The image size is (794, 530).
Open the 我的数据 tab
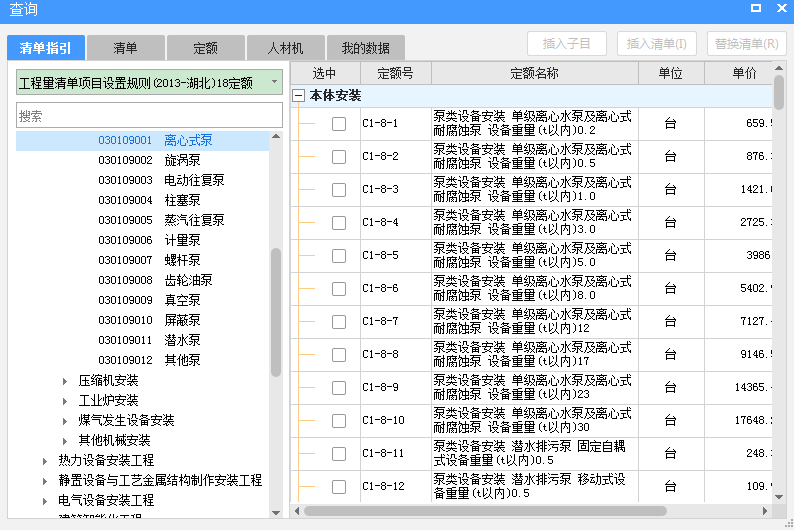[x=366, y=48]
